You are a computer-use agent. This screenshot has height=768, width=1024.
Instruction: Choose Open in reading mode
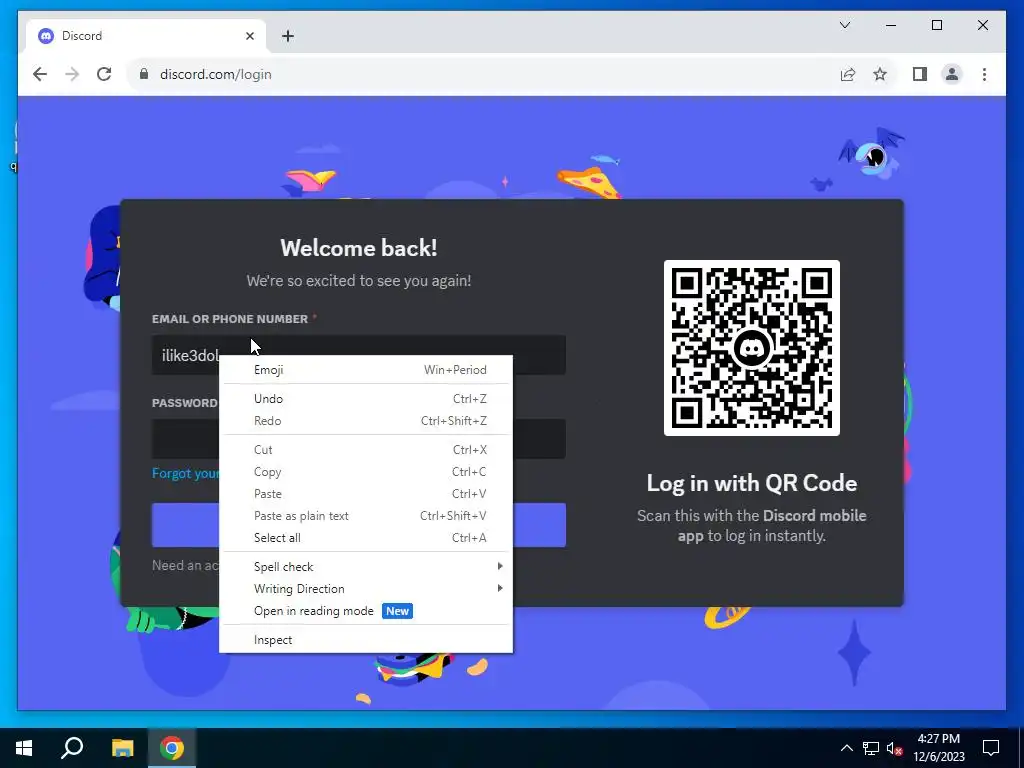(x=366, y=611)
